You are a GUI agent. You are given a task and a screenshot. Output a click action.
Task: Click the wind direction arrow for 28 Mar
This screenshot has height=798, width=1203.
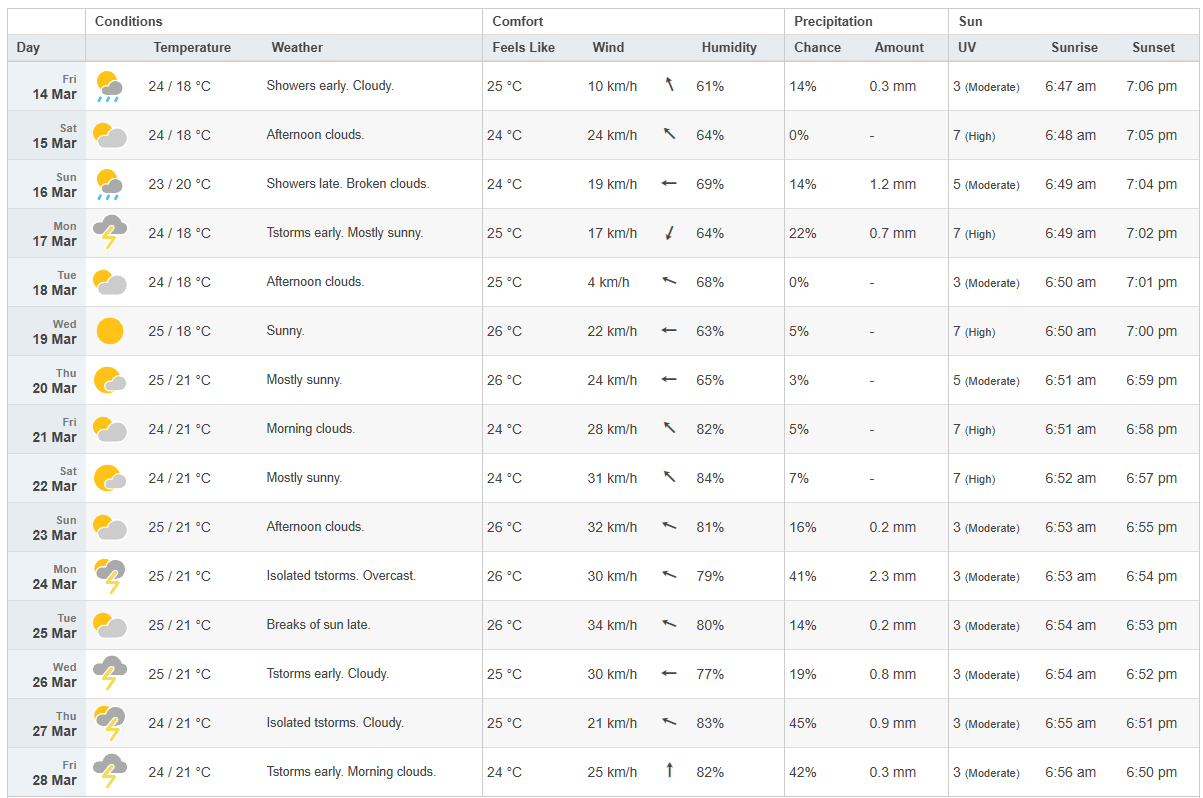(670, 771)
